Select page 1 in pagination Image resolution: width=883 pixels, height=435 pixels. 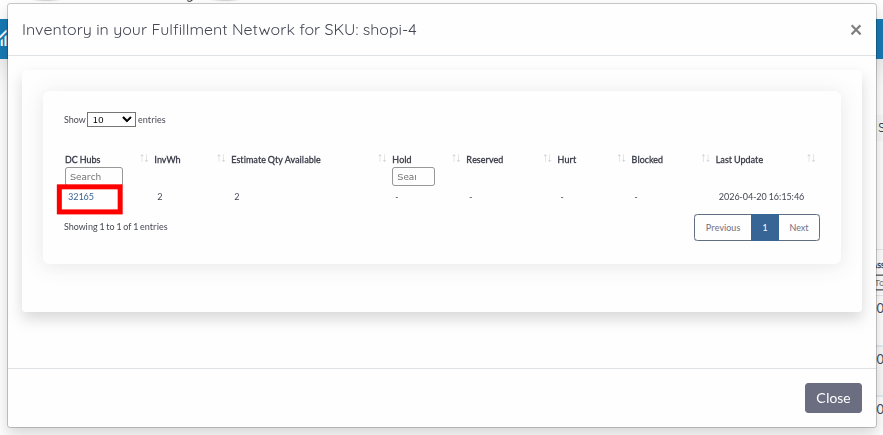765,228
